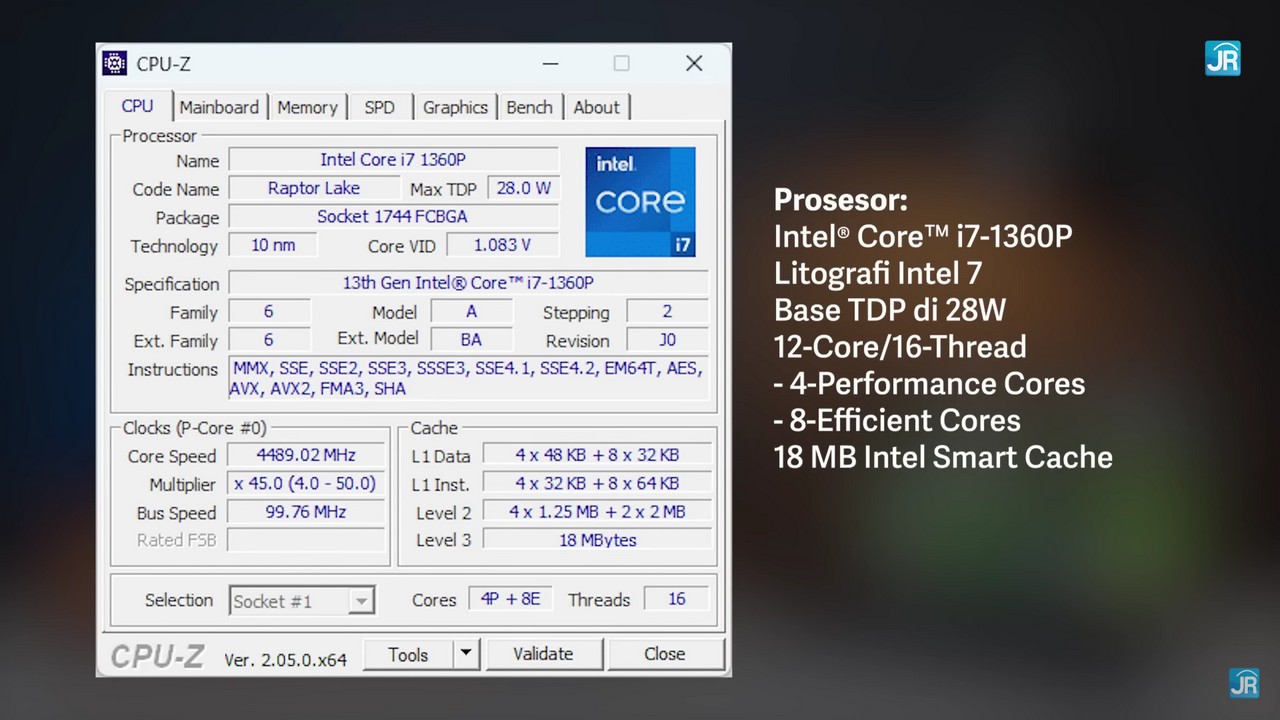The image size is (1280, 720).
Task: Select the CPU tab
Action: coord(137,106)
